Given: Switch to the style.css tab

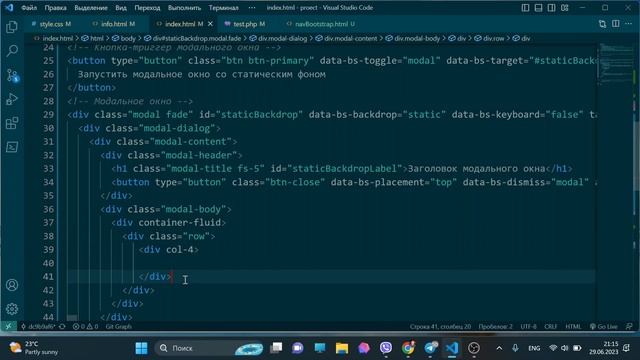Looking at the screenshot, I should (x=51, y=24).
